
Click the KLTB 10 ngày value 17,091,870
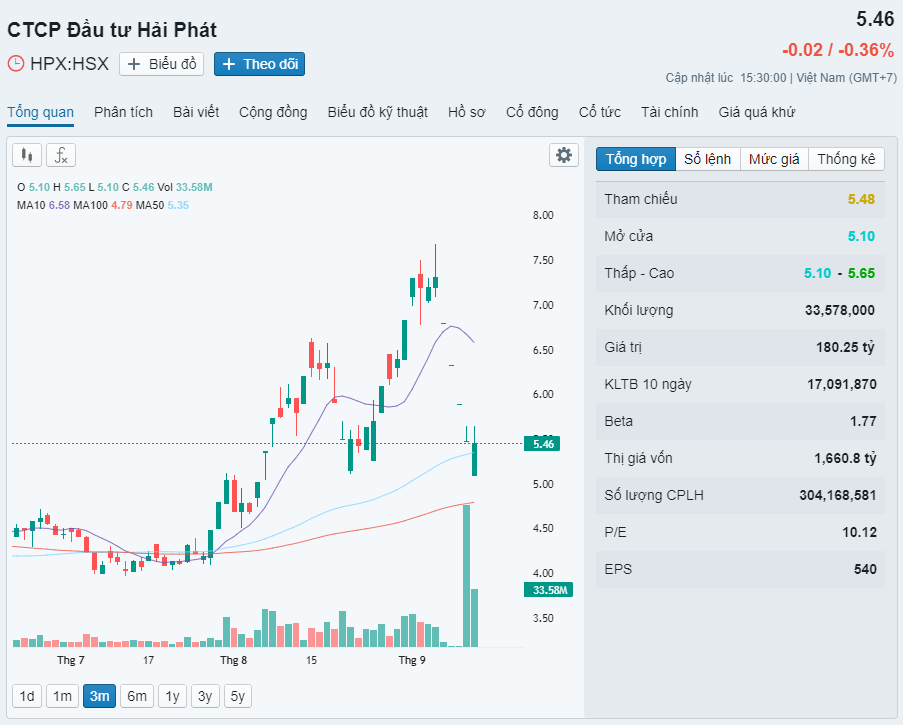tap(841, 384)
